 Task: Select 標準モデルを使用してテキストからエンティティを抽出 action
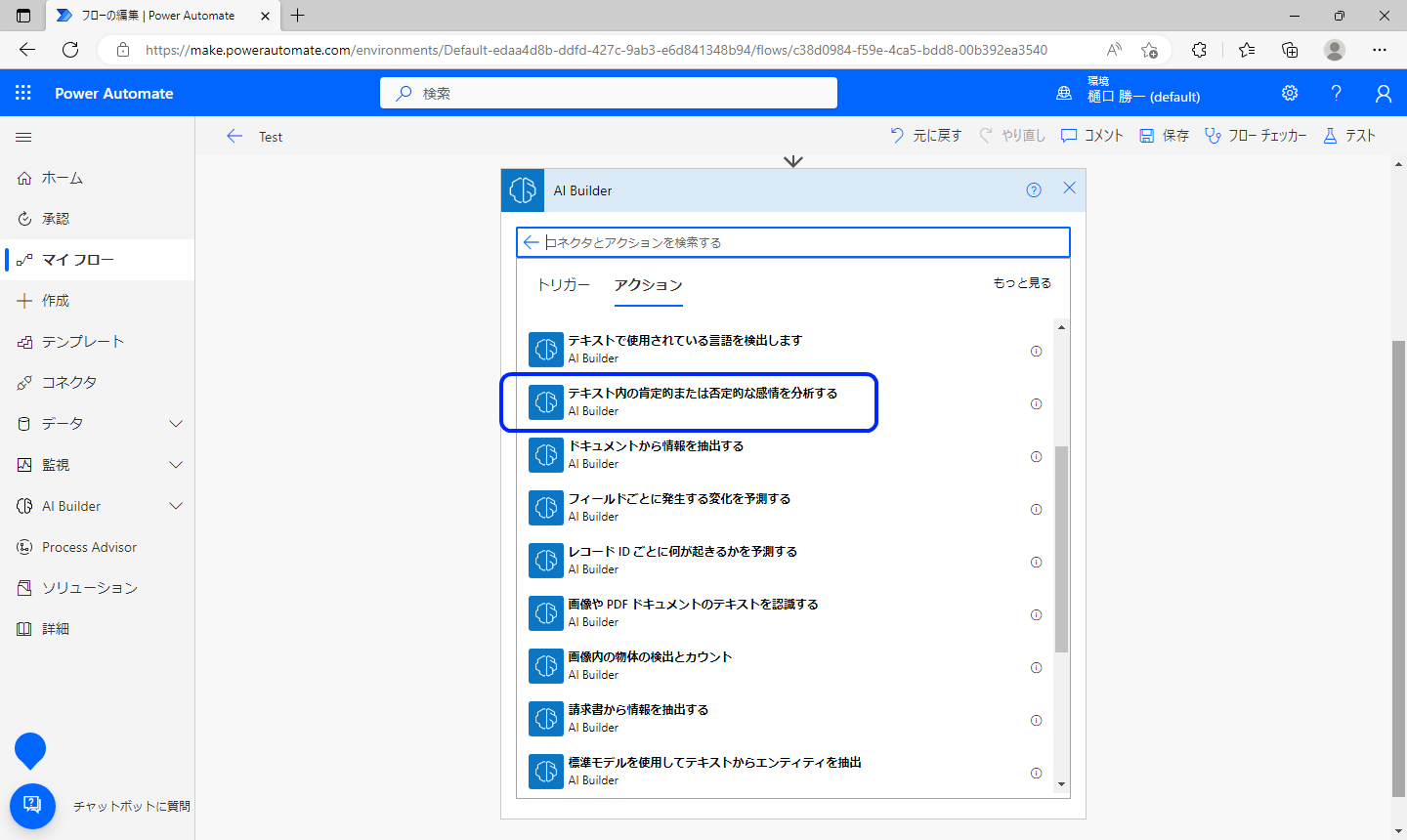[x=786, y=771]
